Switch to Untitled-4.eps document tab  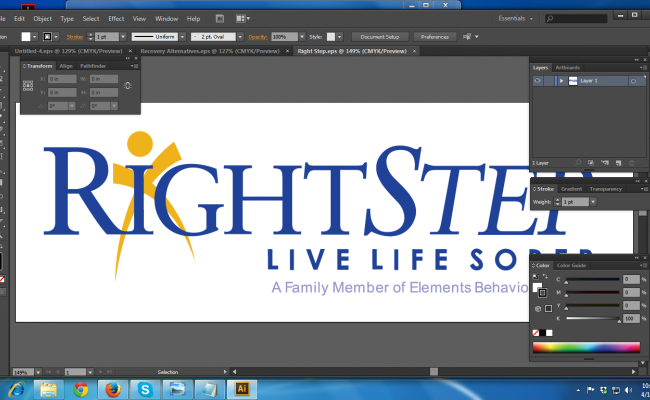[x=68, y=51]
